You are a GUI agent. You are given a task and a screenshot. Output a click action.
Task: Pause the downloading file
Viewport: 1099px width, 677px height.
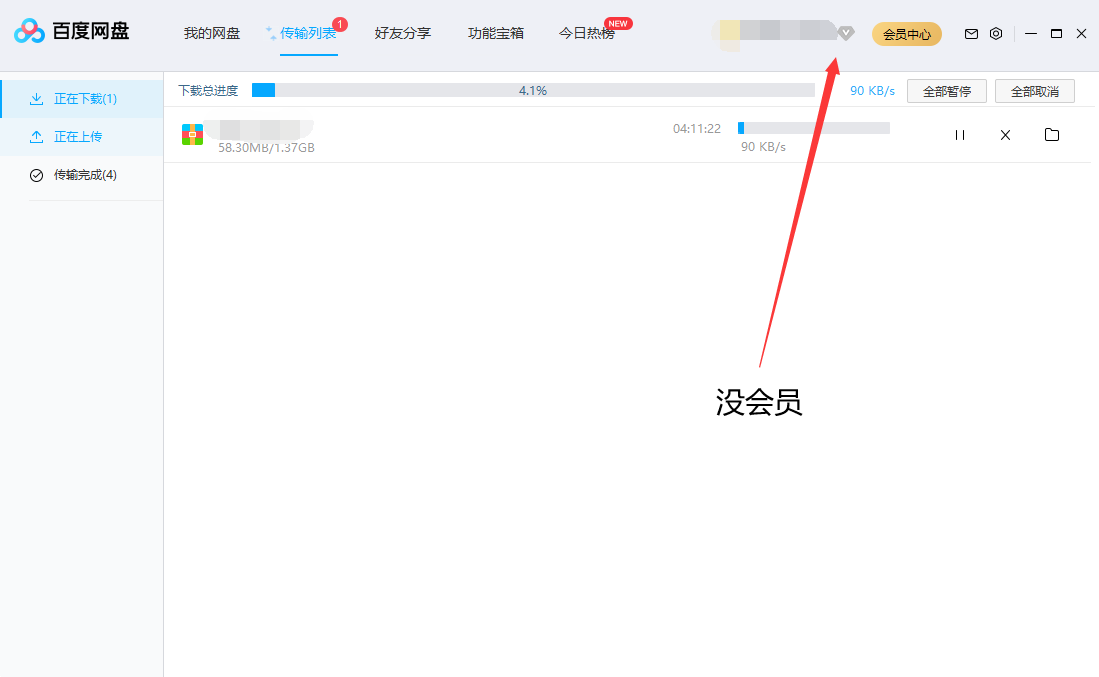pyautogui.click(x=960, y=135)
